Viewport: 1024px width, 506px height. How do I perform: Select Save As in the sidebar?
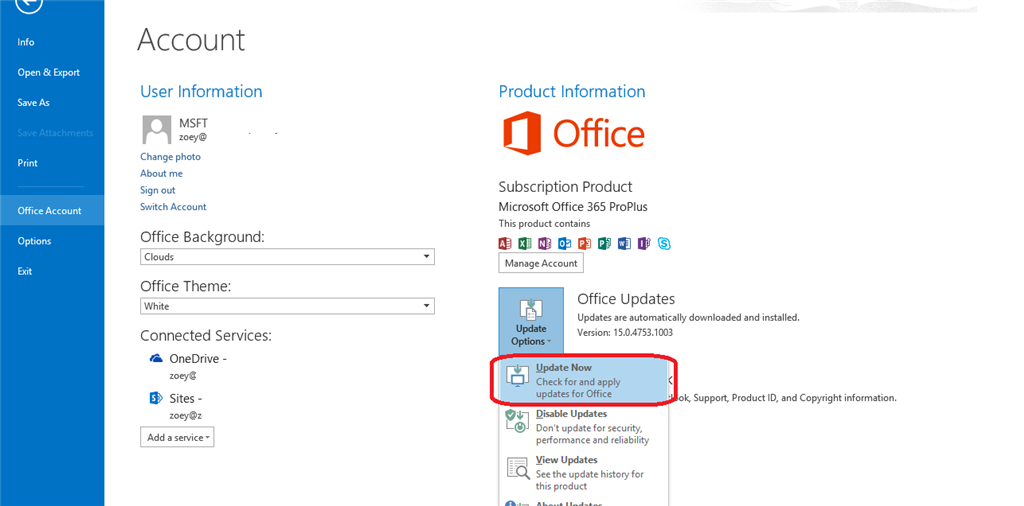(x=52, y=103)
